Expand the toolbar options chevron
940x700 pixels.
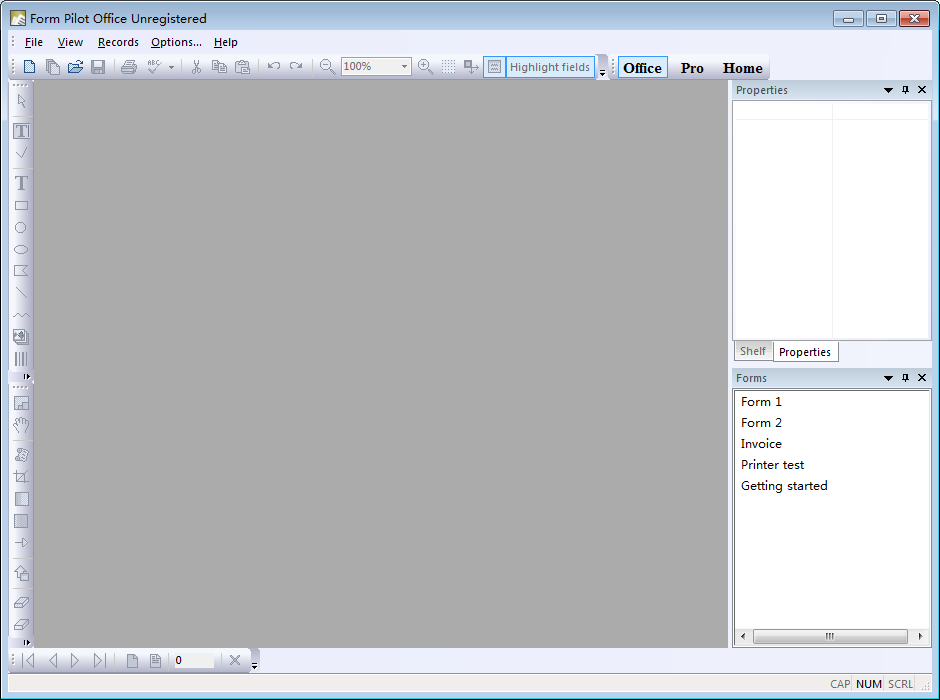602,72
